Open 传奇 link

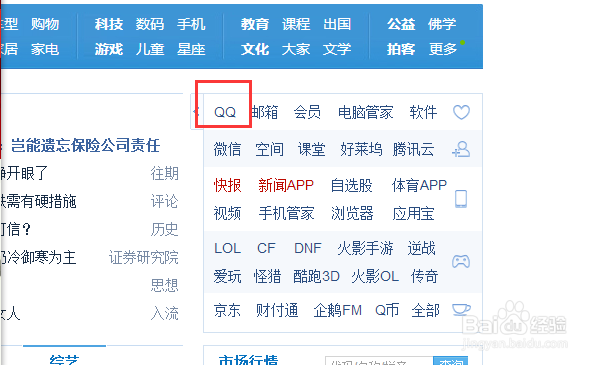[424, 276]
